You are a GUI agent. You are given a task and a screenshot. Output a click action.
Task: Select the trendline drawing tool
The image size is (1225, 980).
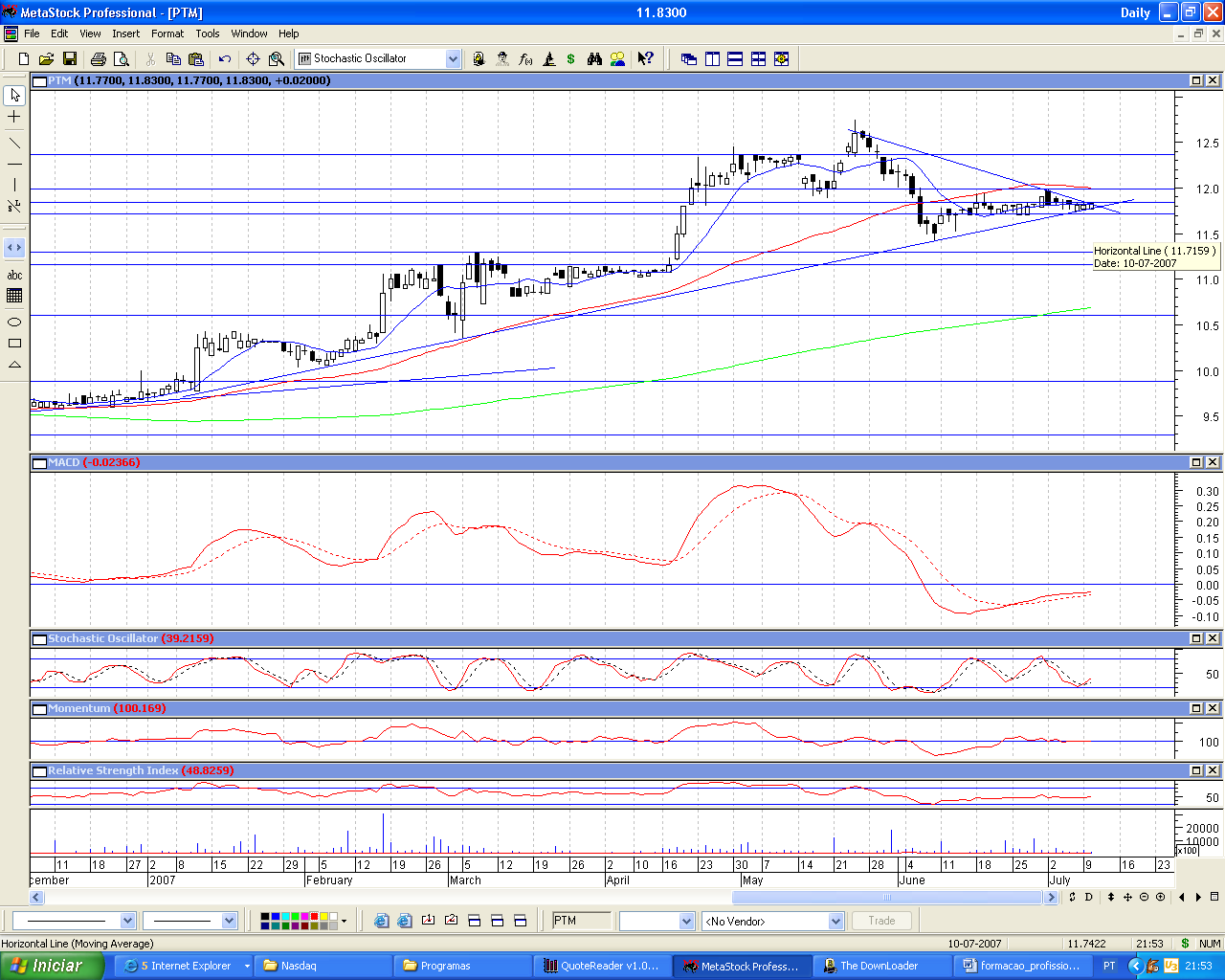click(14, 144)
